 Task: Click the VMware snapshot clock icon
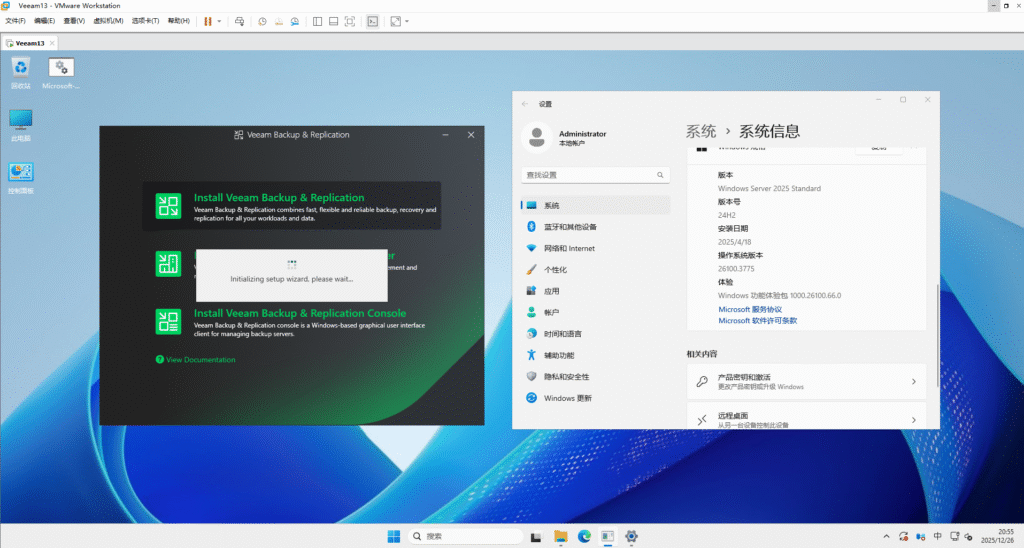(x=262, y=21)
